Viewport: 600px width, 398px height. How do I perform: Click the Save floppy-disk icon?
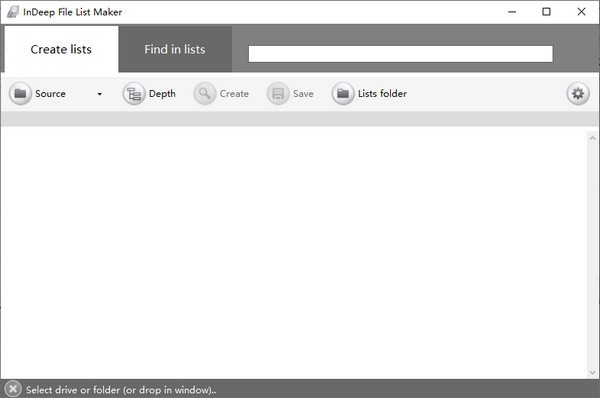pyautogui.click(x=278, y=93)
